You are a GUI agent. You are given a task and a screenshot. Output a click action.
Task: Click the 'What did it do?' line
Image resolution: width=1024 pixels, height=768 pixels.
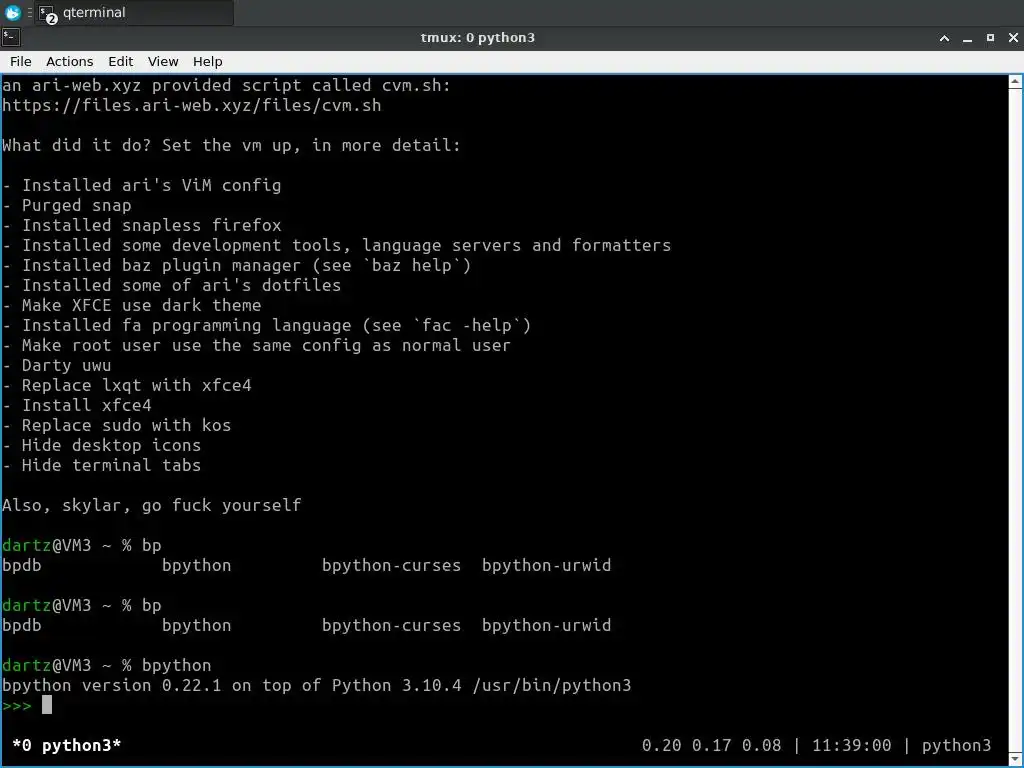tap(231, 145)
